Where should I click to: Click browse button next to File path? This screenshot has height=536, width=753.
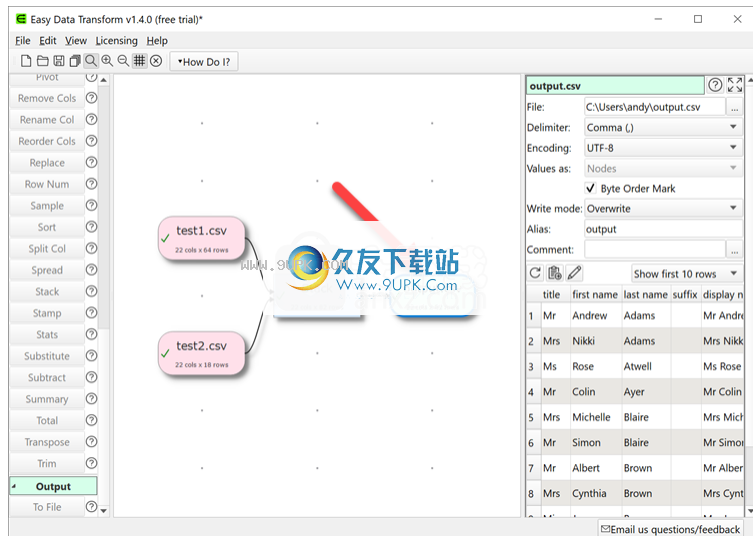735,108
